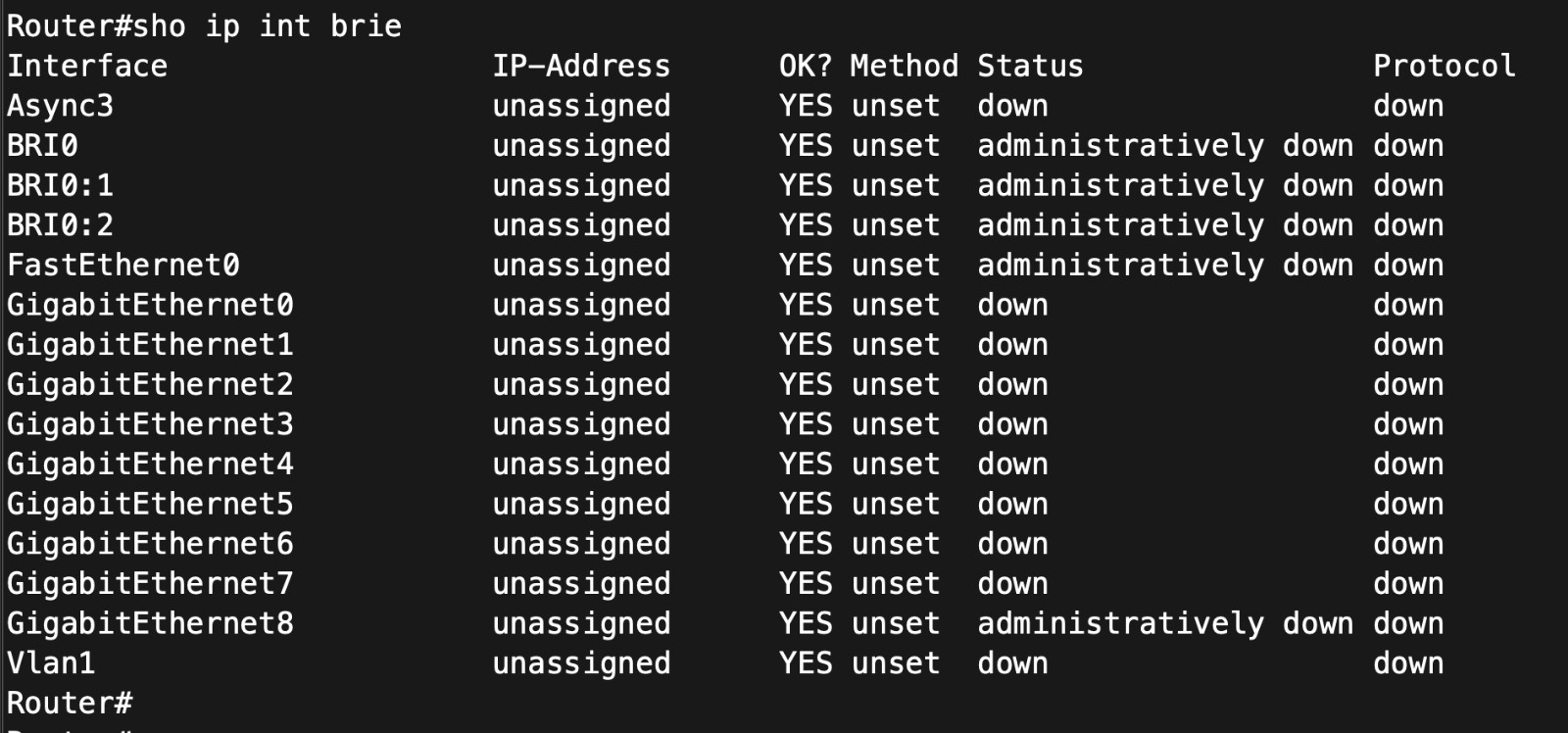Click the empty Router# prompt below Vlan1
1568x733 pixels.
point(69,704)
